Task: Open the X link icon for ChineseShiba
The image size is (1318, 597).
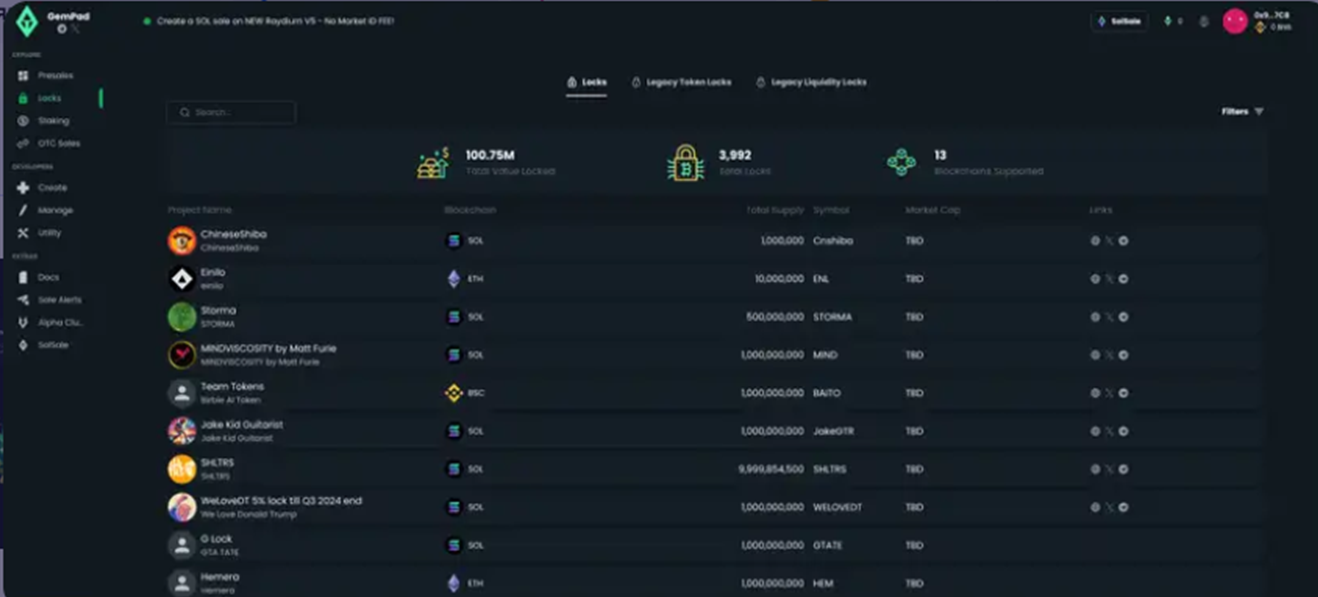Action: coord(1109,241)
